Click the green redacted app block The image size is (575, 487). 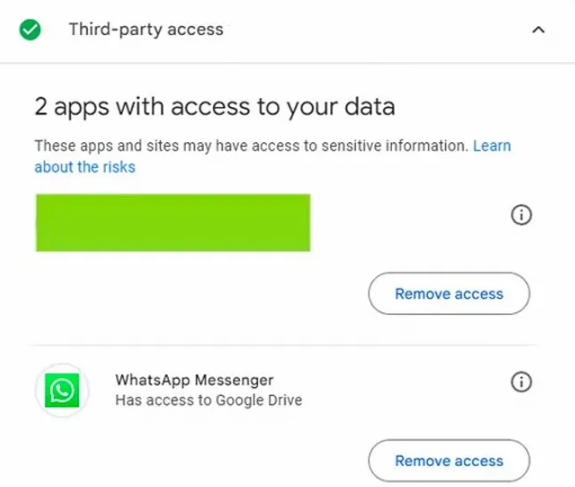point(173,223)
